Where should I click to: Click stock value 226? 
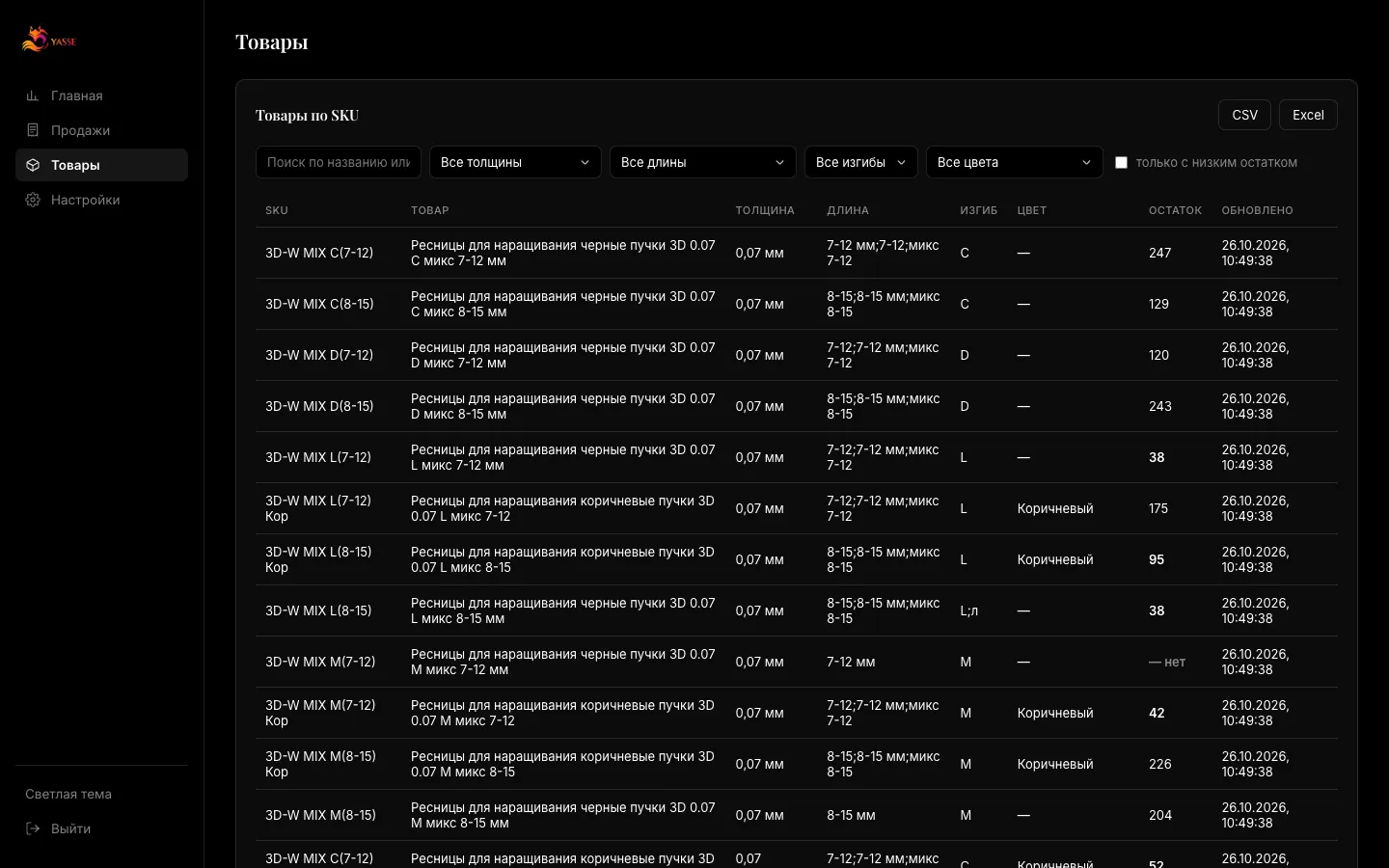[x=1159, y=764]
